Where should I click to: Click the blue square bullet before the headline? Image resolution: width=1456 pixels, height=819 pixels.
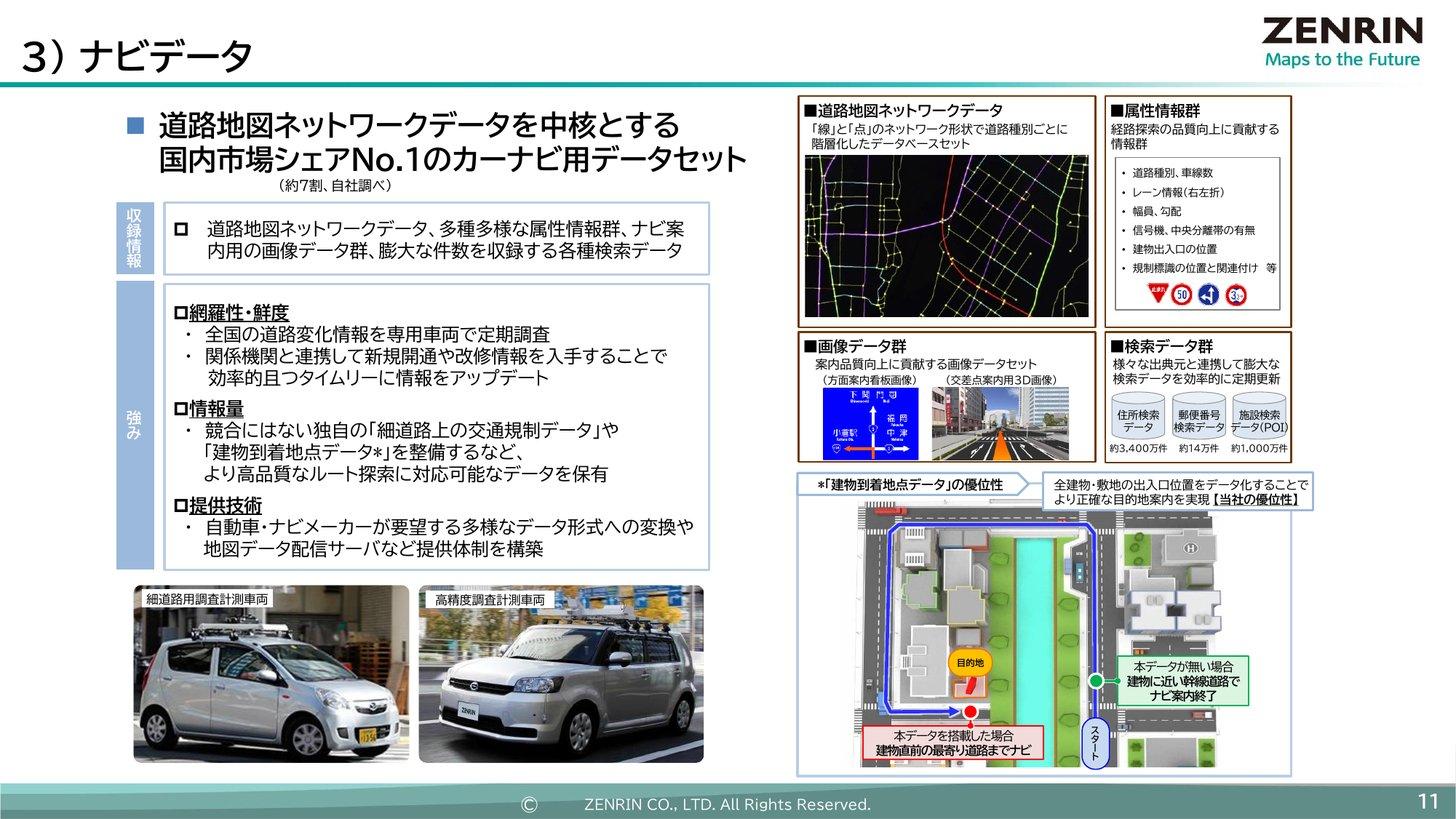tap(136, 126)
